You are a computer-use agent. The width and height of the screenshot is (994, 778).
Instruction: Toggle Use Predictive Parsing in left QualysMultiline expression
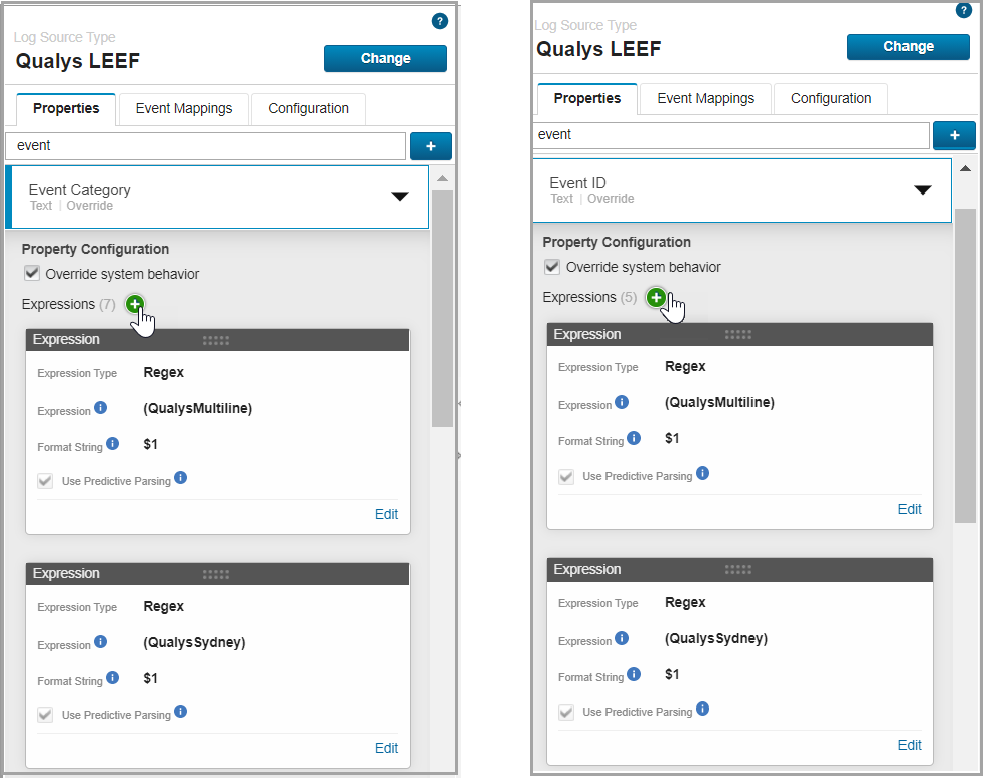tap(45, 481)
